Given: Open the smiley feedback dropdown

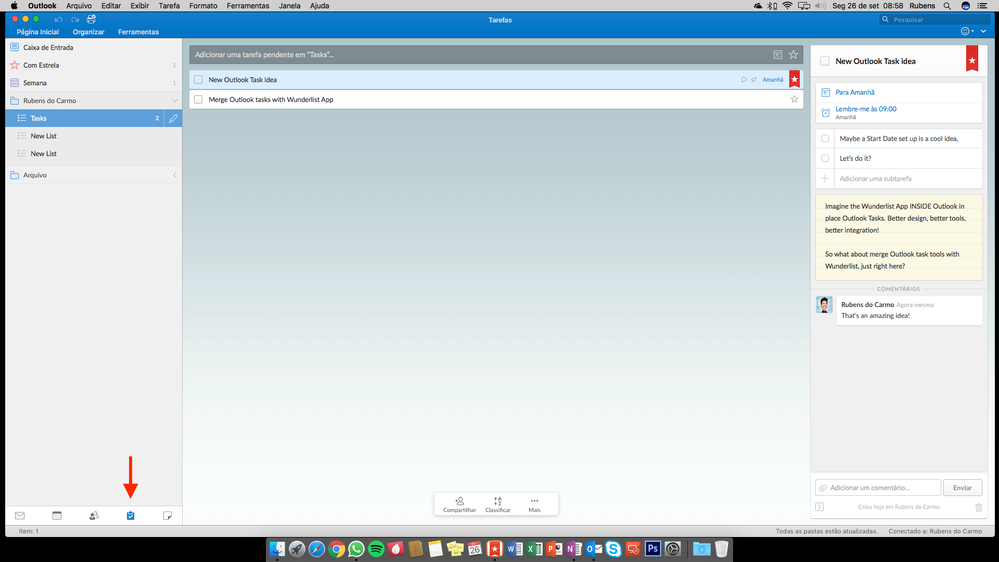Looking at the screenshot, I should 967,31.
